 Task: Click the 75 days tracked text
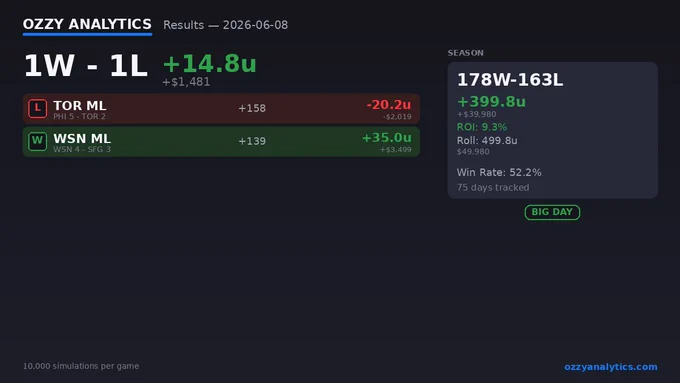point(493,187)
